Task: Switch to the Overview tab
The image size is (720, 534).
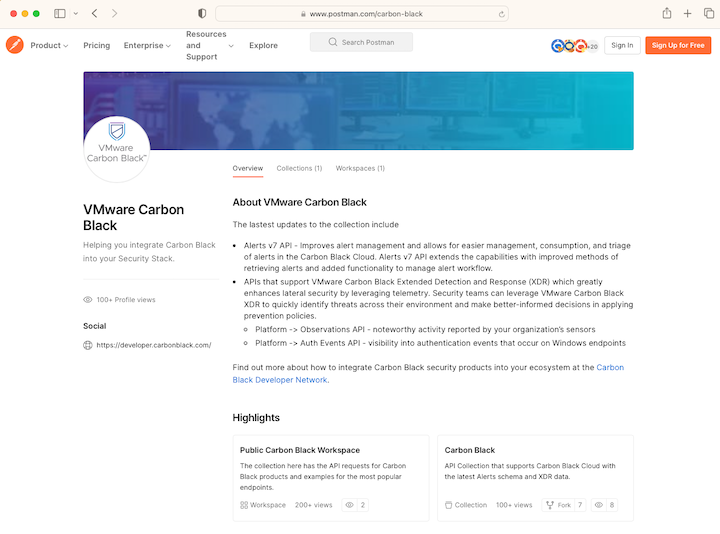Action: click(248, 169)
